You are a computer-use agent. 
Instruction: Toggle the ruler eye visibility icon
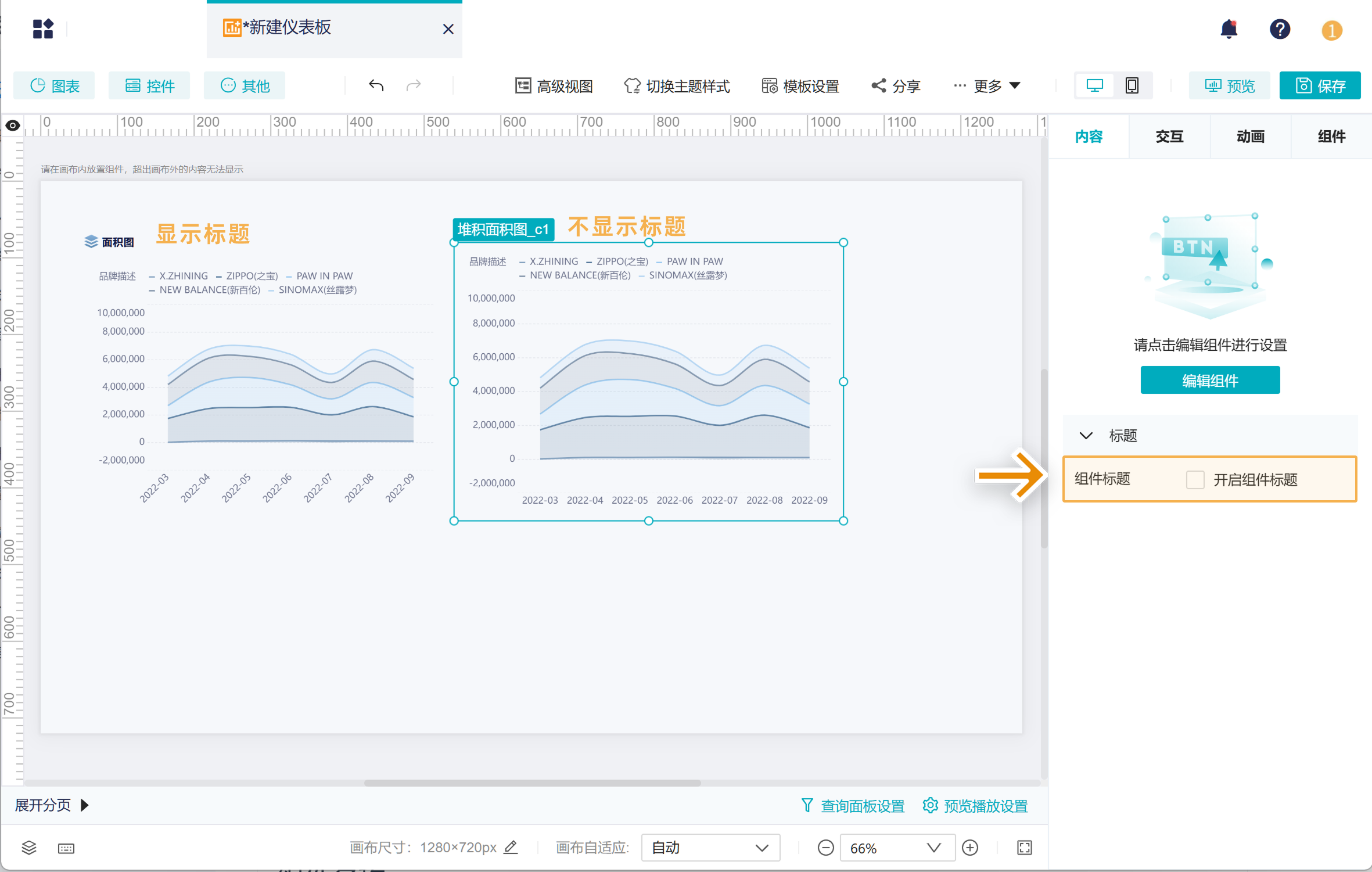pyautogui.click(x=13, y=125)
